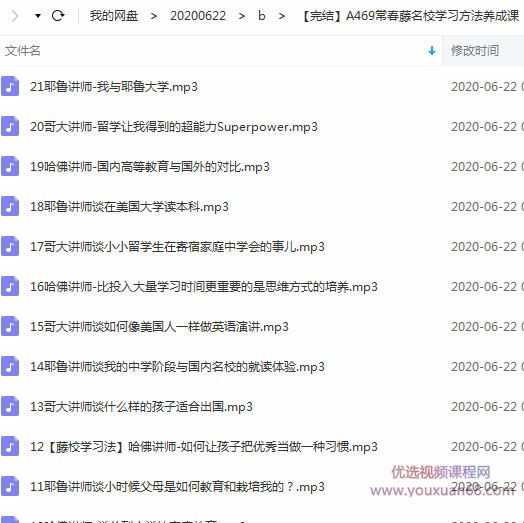Click modified date of 17哥大讲师 file
Viewport: 524px width, 523px height.
(487, 247)
